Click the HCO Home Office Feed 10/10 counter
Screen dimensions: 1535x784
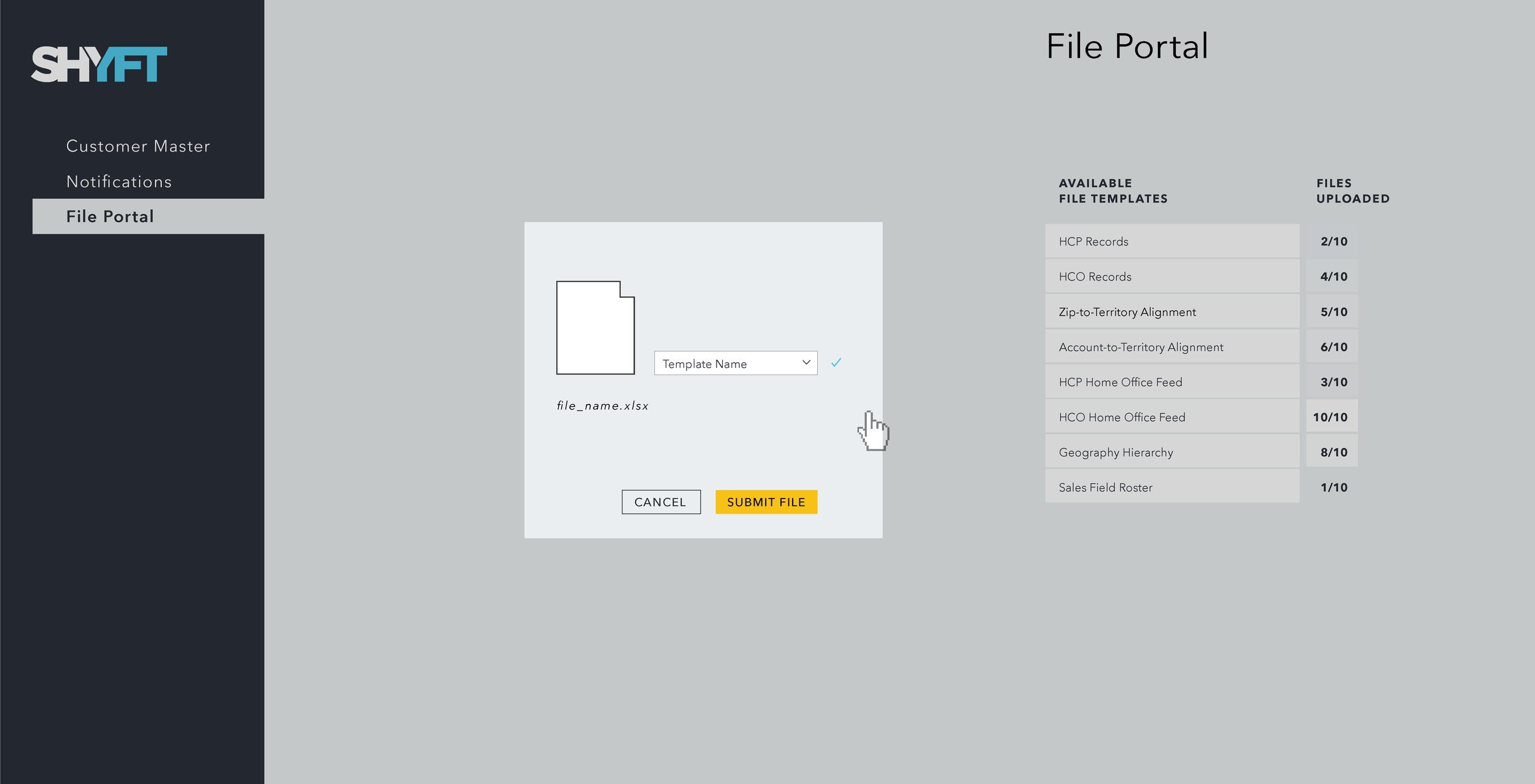pos(1331,416)
